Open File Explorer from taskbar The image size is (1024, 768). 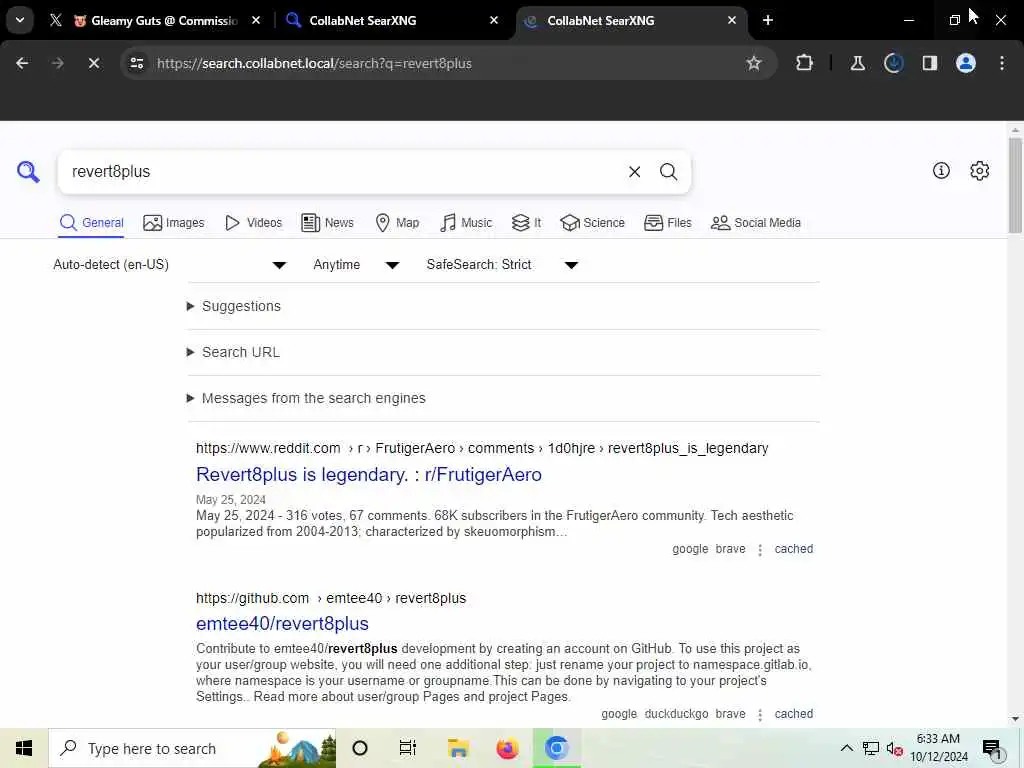pyautogui.click(x=458, y=748)
